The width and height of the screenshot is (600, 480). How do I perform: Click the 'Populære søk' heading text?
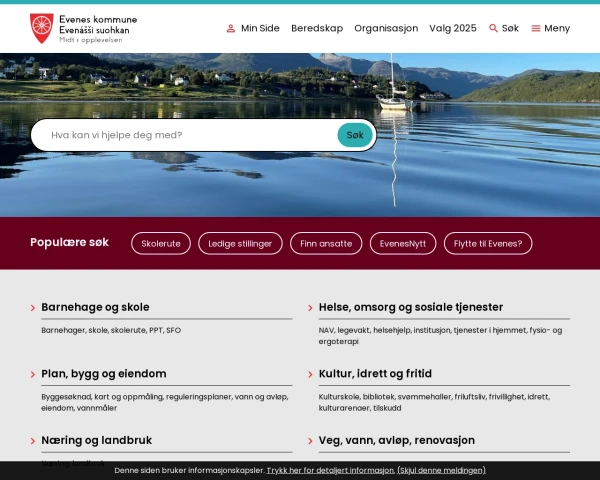click(69, 242)
